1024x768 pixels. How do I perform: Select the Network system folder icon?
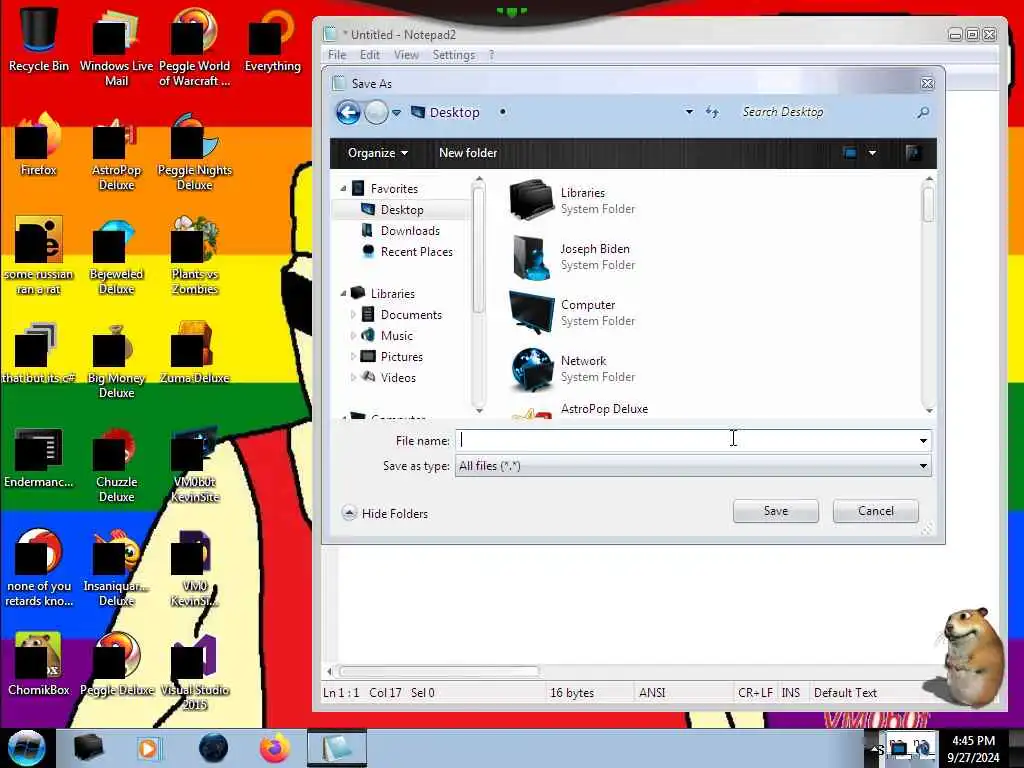point(532,369)
